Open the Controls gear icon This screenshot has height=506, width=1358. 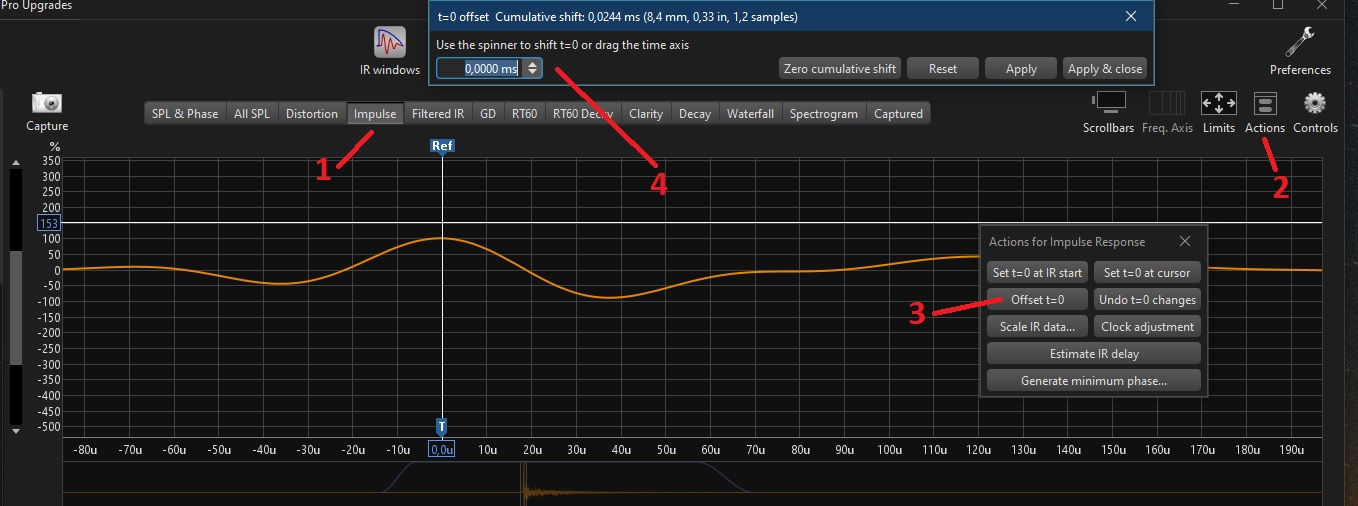(x=1315, y=104)
